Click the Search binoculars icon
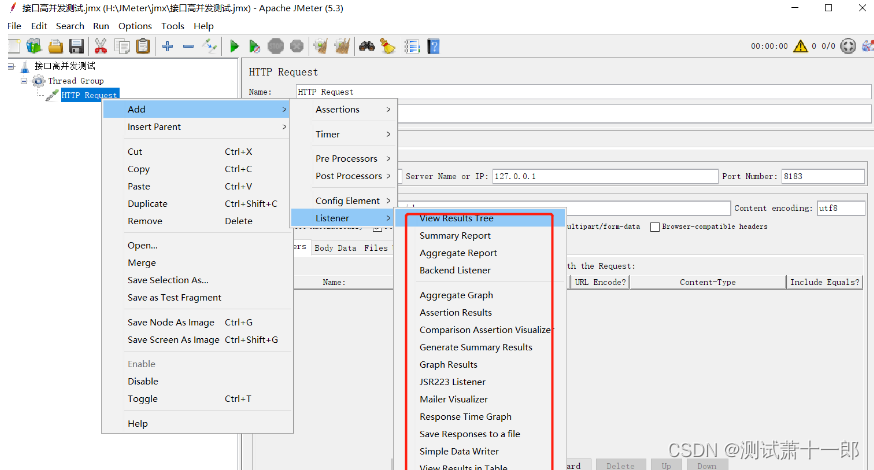Screen dimensions: 874x470 (366, 46)
